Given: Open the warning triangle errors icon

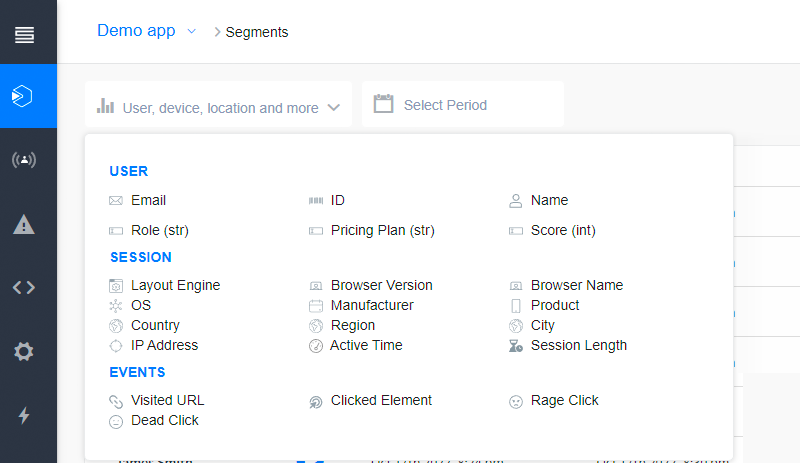Looking at the screenshot, I should pyautogui.click(x=24, y=224).
